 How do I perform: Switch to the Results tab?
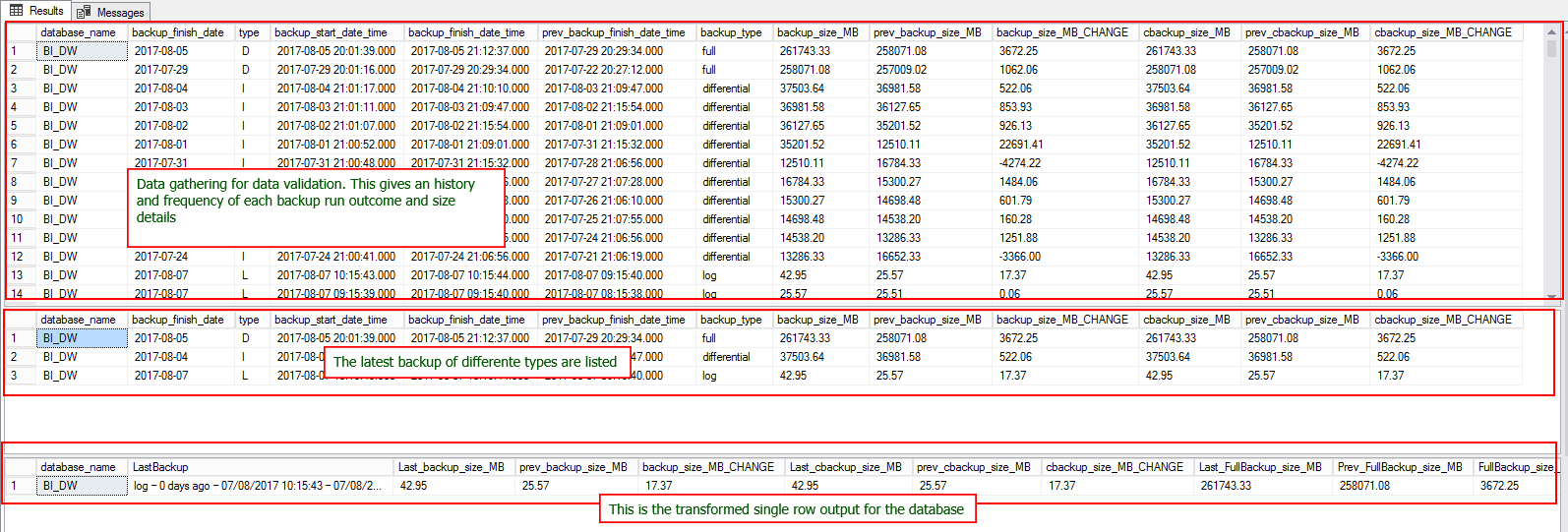tap(37, 11)
